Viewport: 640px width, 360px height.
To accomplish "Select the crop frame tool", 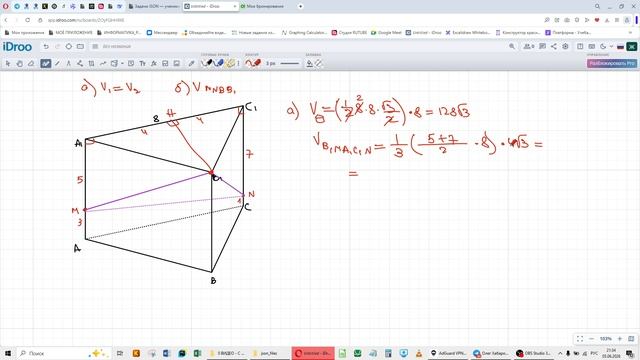I will [x=91, y=63].
